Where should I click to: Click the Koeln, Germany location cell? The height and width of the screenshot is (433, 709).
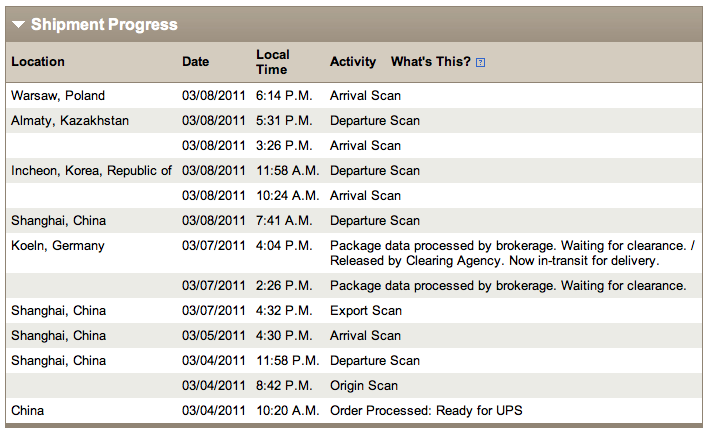coord(58,245)
